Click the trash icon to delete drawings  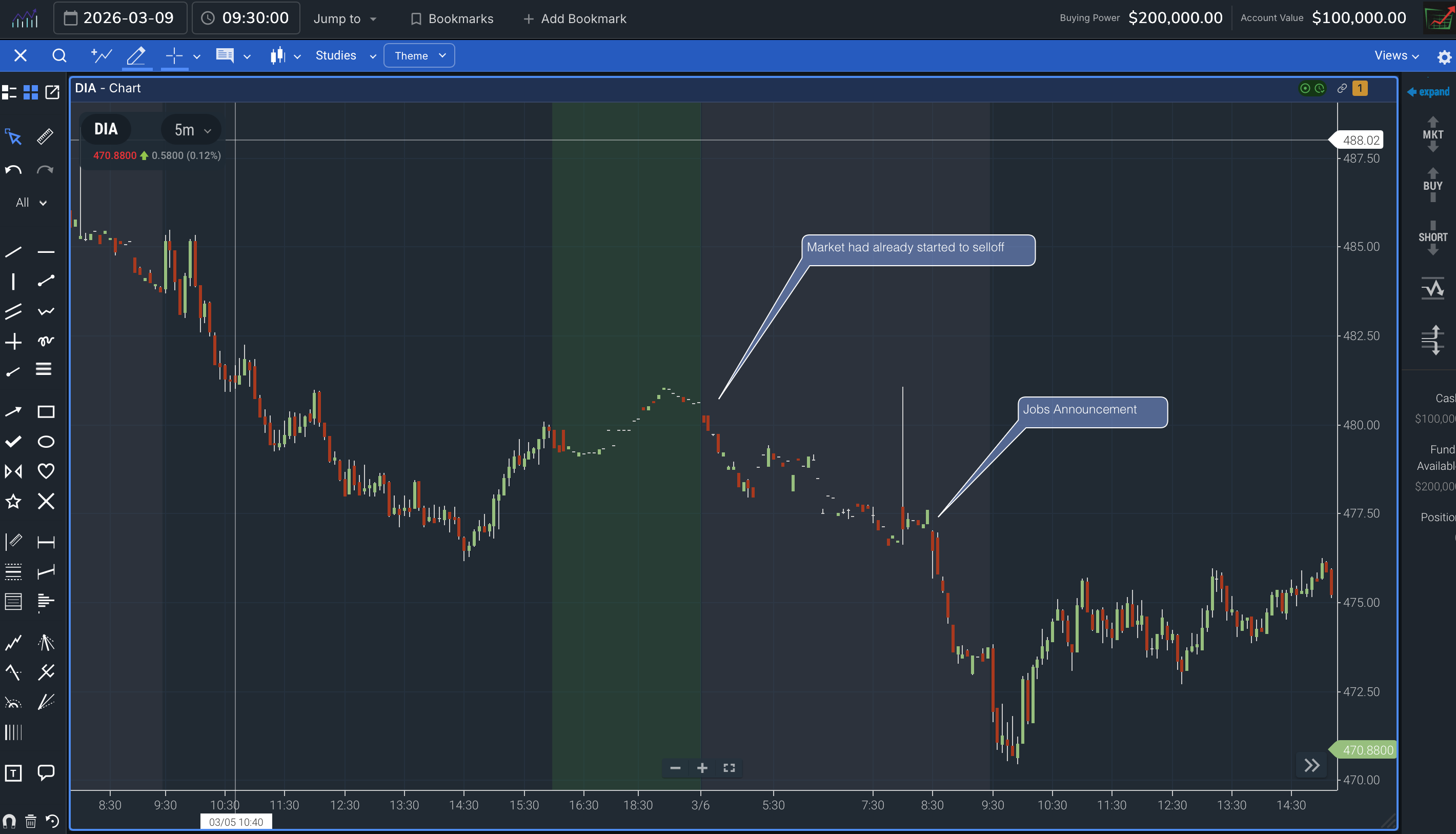point(30,821)
